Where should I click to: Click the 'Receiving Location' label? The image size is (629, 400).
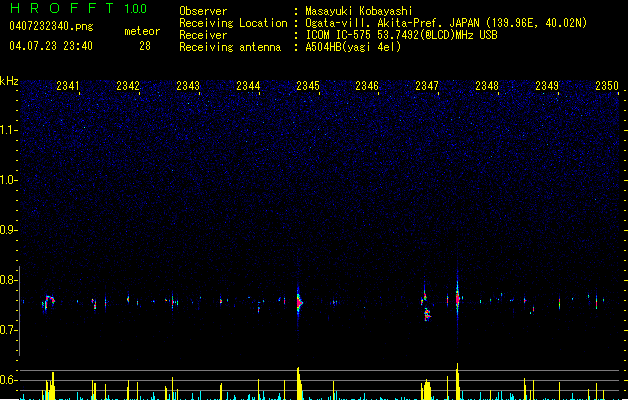[x=233, y=23]
